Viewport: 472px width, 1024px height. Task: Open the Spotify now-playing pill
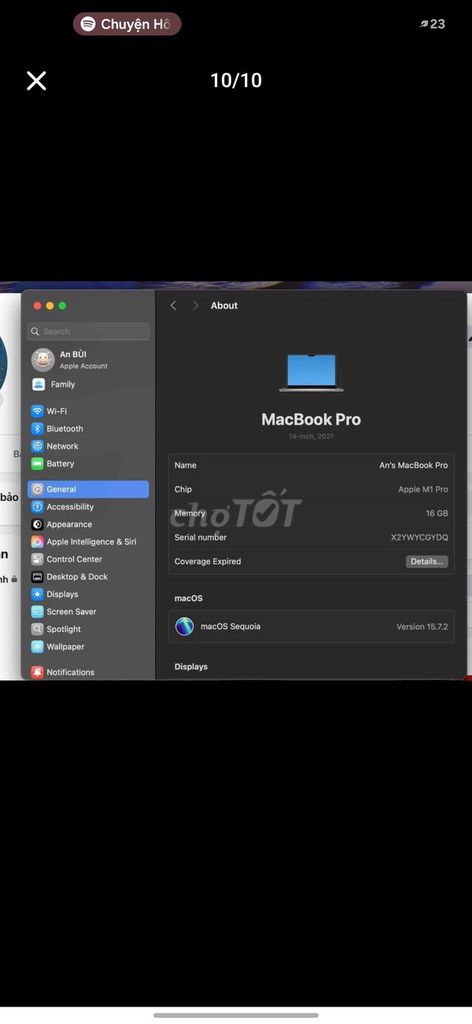(x=127, y=24)
